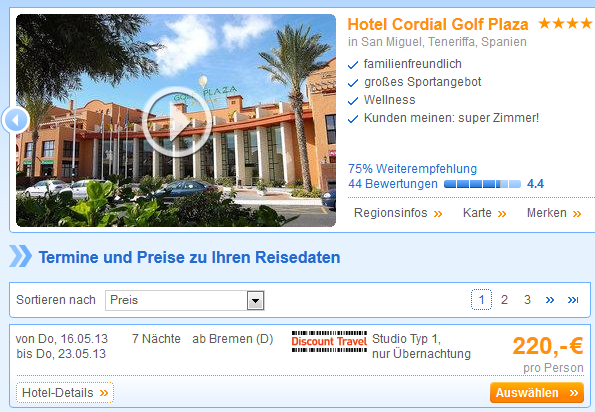Image resolution: width=595 pixels, height=412 pixels.
Task: Click the Discount Travel logo
Action: (329, 341)
